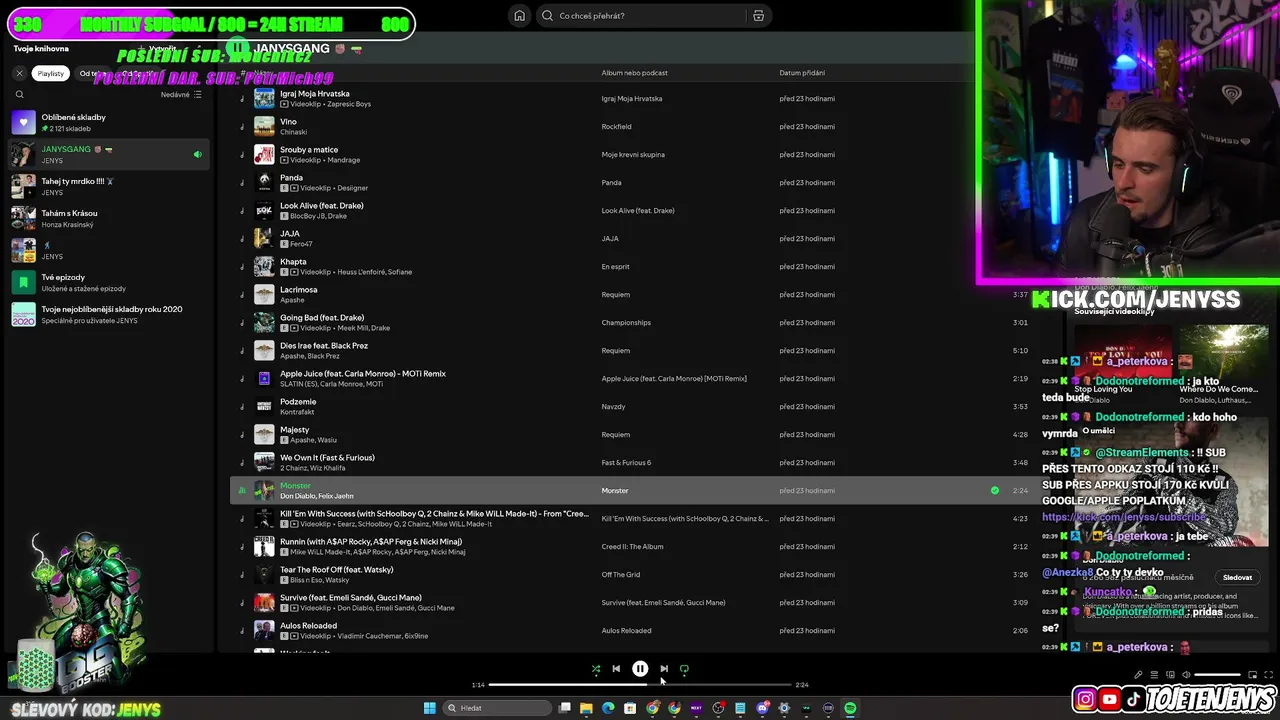Open the 'Requiem' album link on Lacrimosa
This screenshot has width=1280, height=720.
pos(615,294)
